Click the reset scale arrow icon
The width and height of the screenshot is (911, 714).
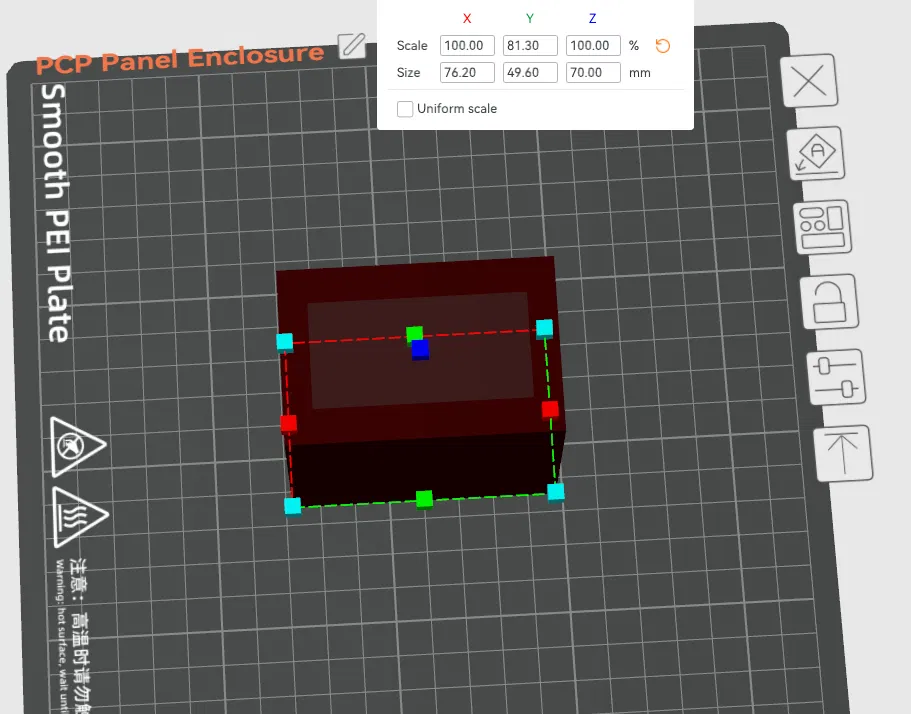[663, 45]
